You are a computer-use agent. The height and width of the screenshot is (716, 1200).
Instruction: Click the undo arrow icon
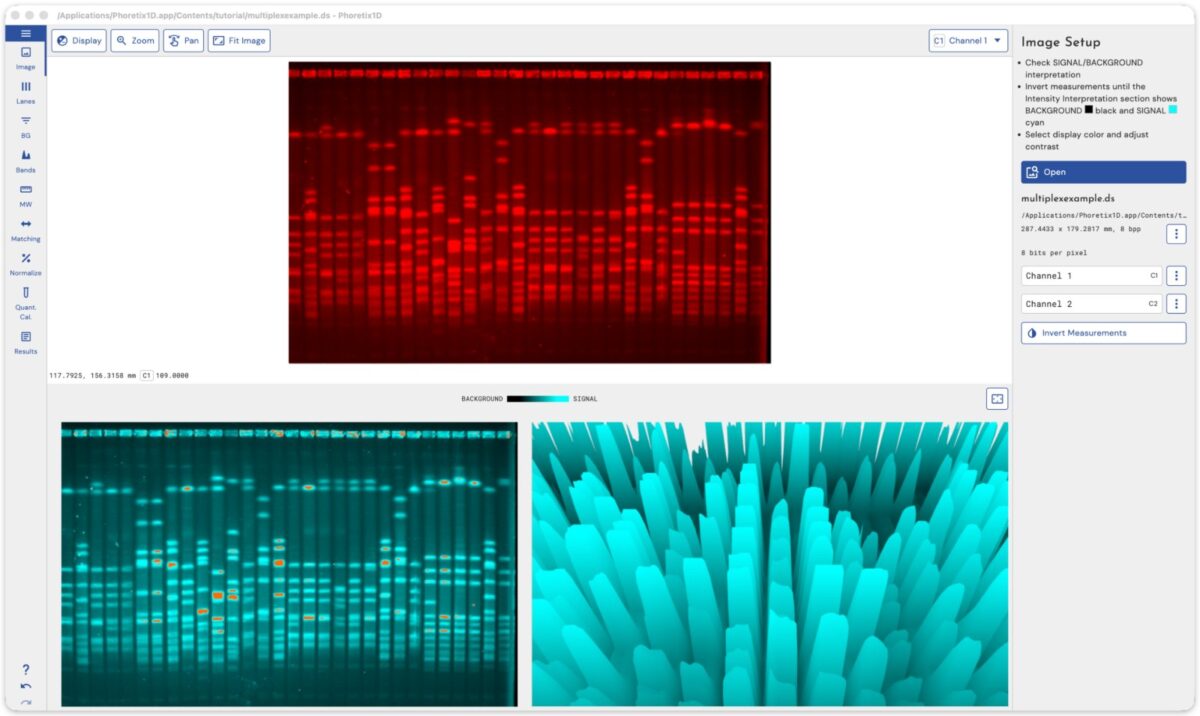pos(26,686)
